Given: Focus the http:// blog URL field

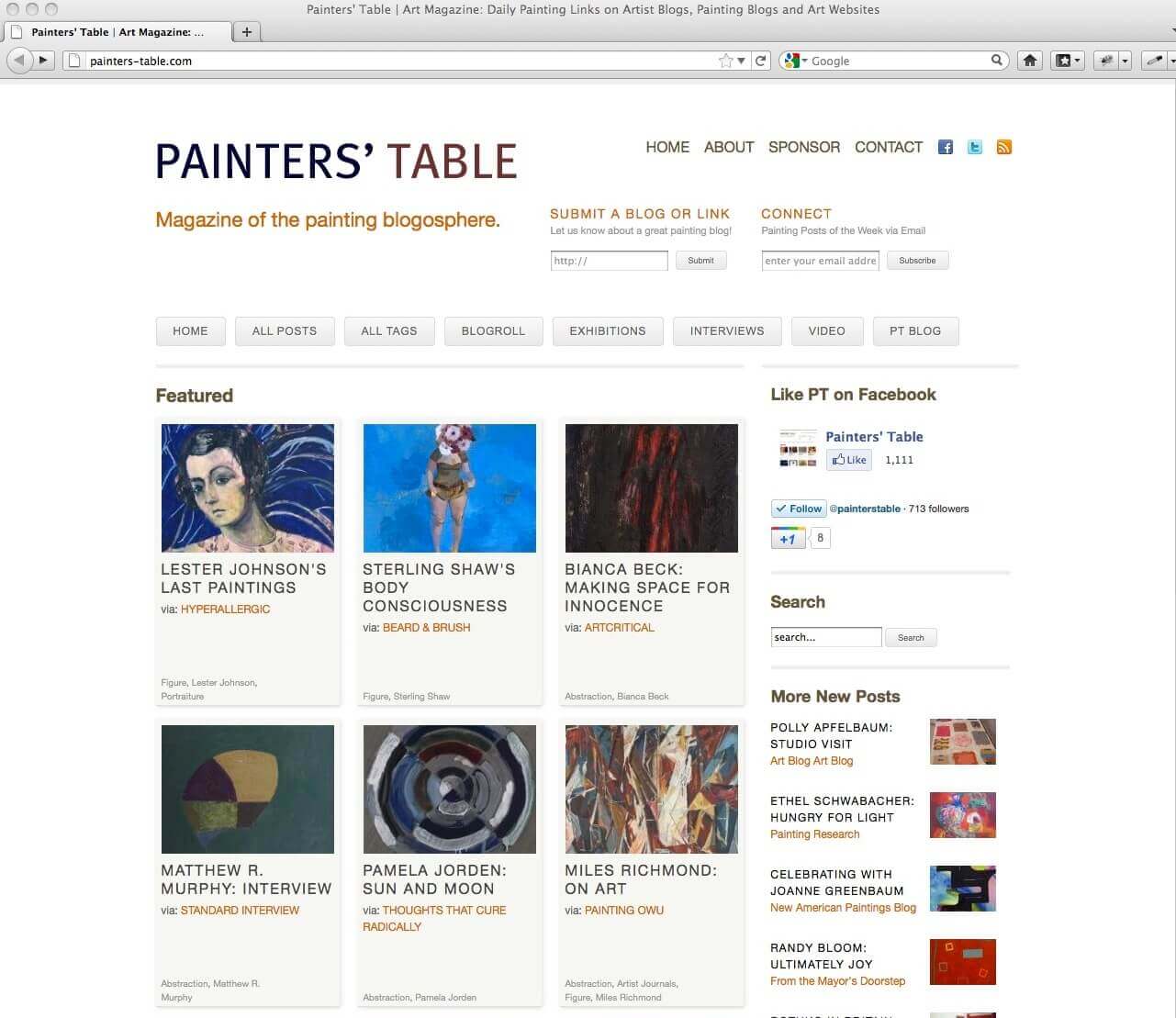Looking at the screenshot, I should [x=610, y=261].
